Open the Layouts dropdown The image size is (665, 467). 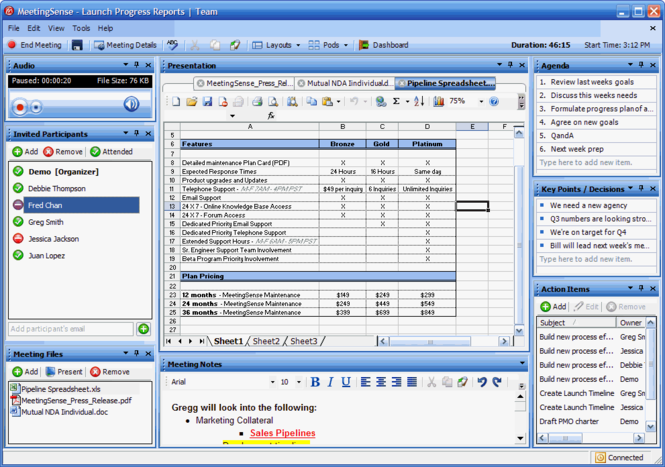[276, 45]
